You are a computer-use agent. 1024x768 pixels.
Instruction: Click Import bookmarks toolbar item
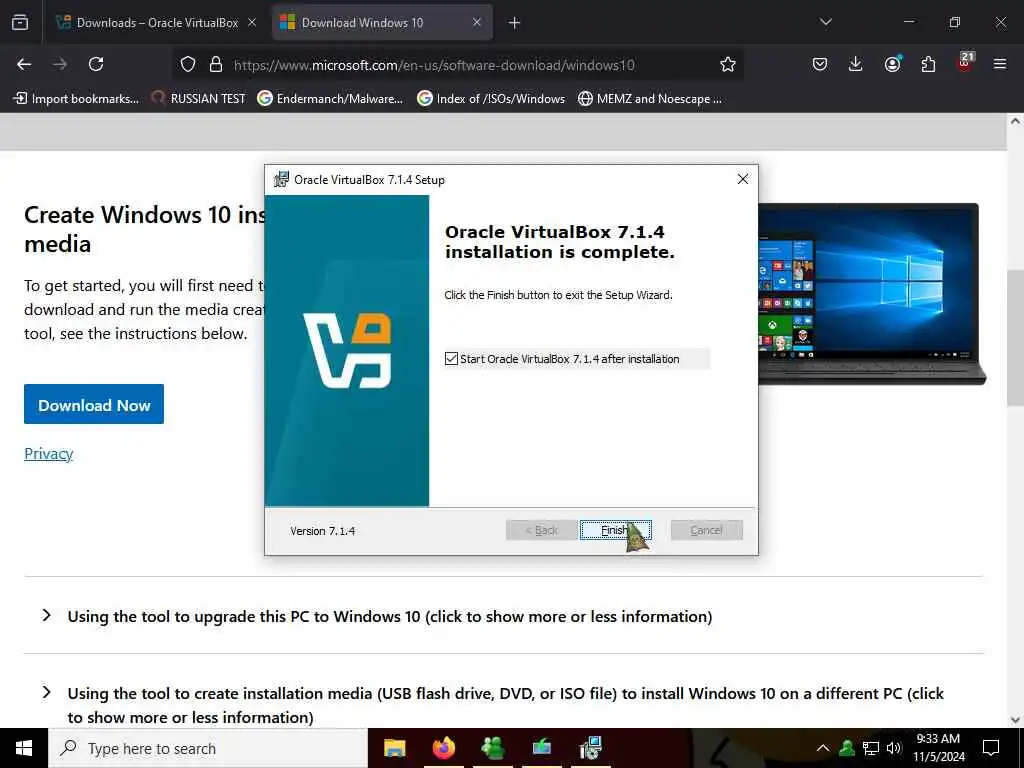76,99
